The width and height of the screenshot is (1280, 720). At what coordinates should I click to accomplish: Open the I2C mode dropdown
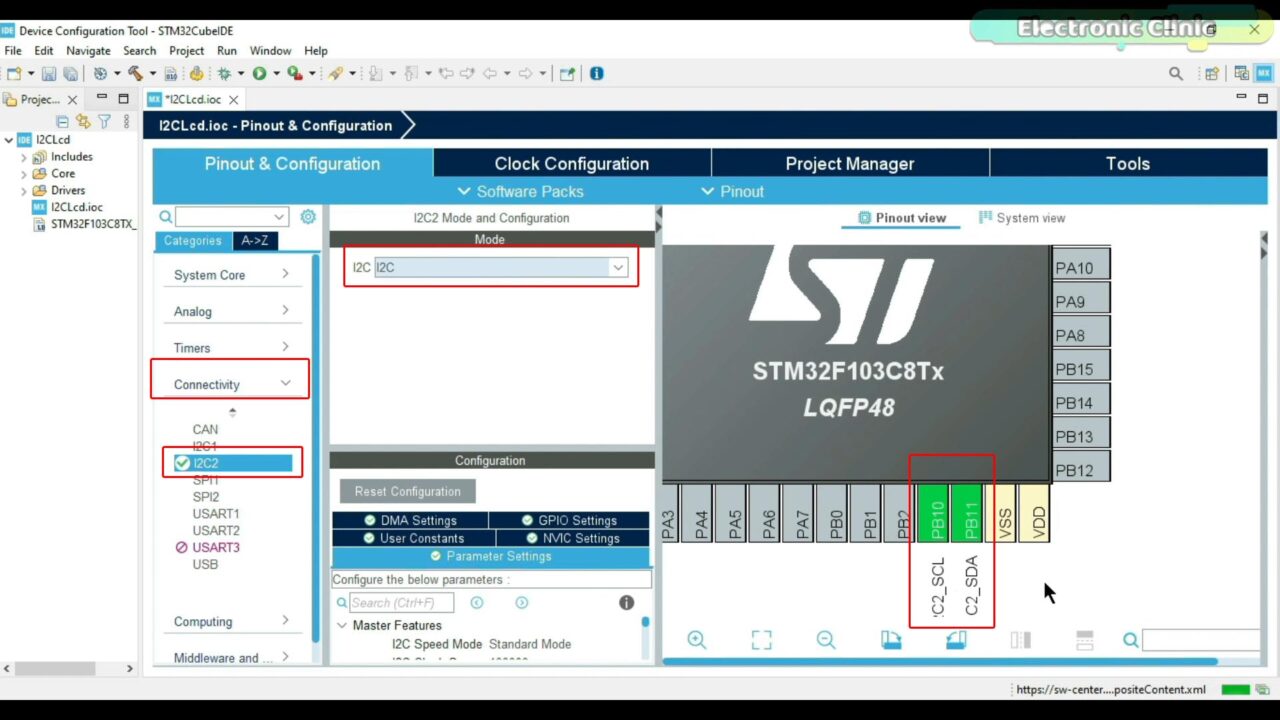[618, 267]
